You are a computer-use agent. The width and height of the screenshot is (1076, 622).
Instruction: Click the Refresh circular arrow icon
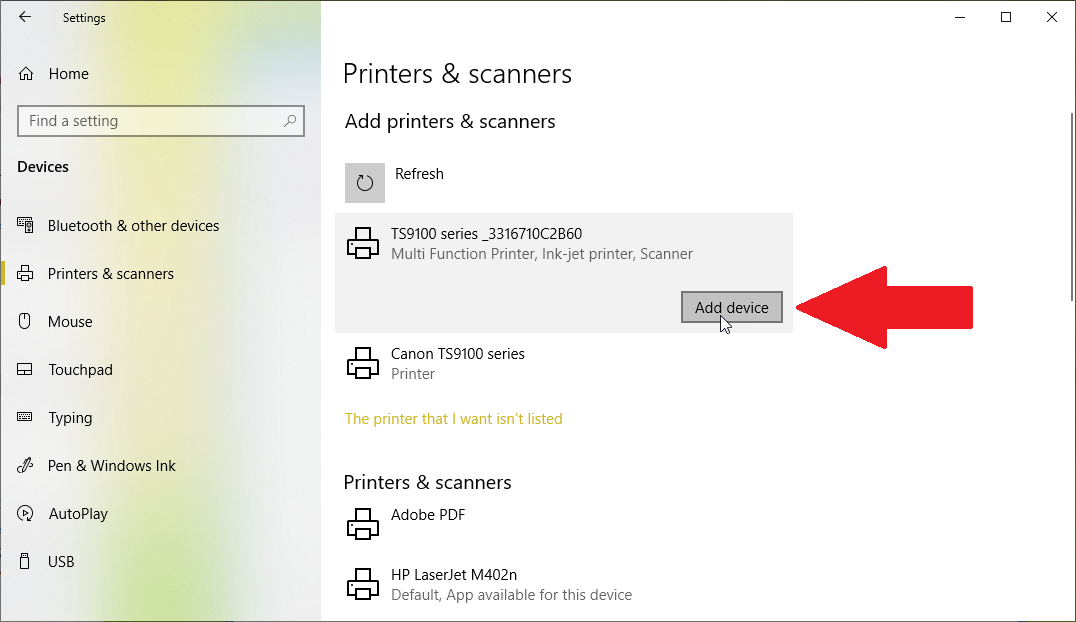coord(364,183)
